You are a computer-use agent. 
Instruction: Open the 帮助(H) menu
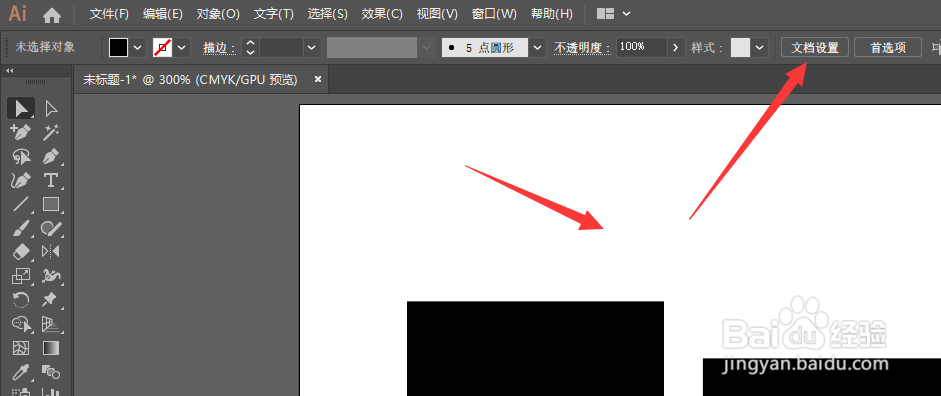pos(552,14)
